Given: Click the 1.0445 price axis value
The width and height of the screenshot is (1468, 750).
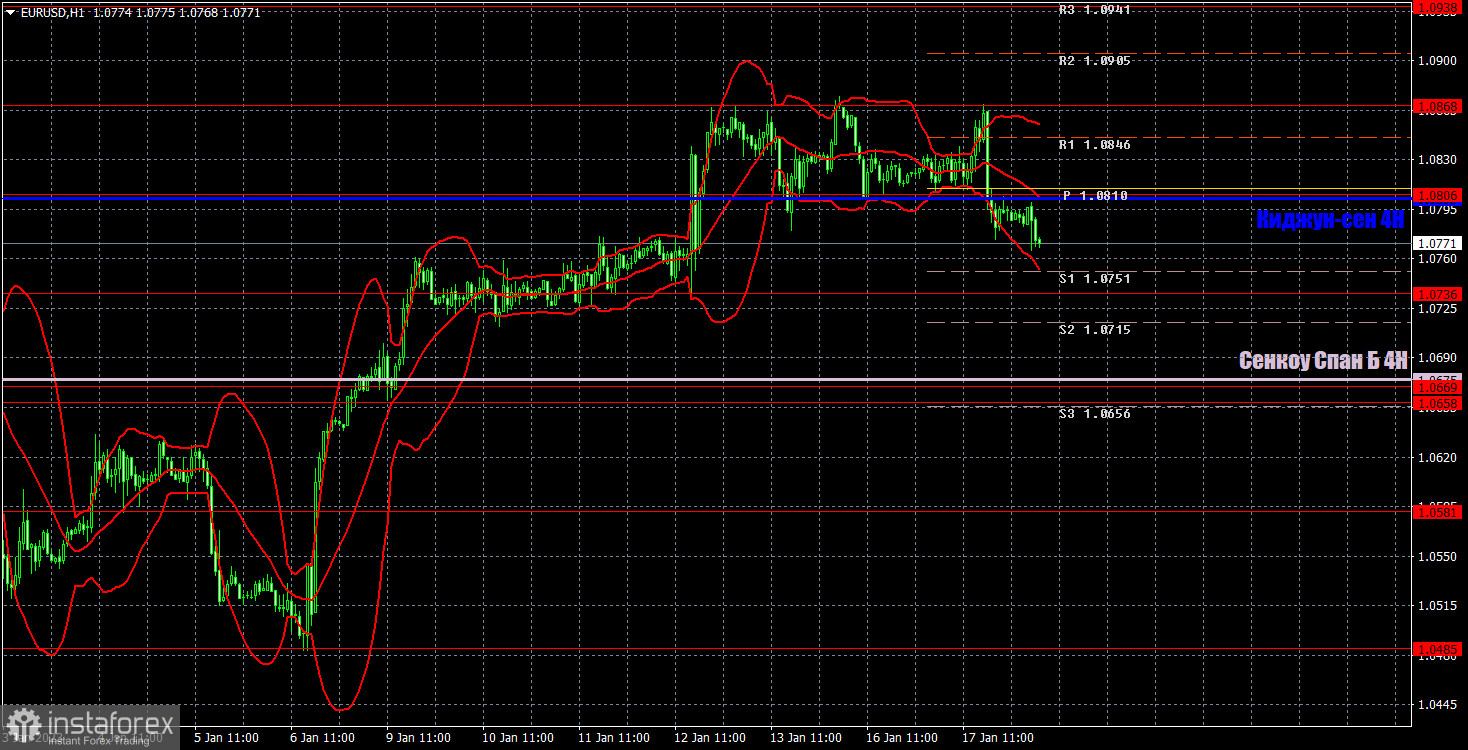Looking at the screenshot, I should pos(1438,705).
